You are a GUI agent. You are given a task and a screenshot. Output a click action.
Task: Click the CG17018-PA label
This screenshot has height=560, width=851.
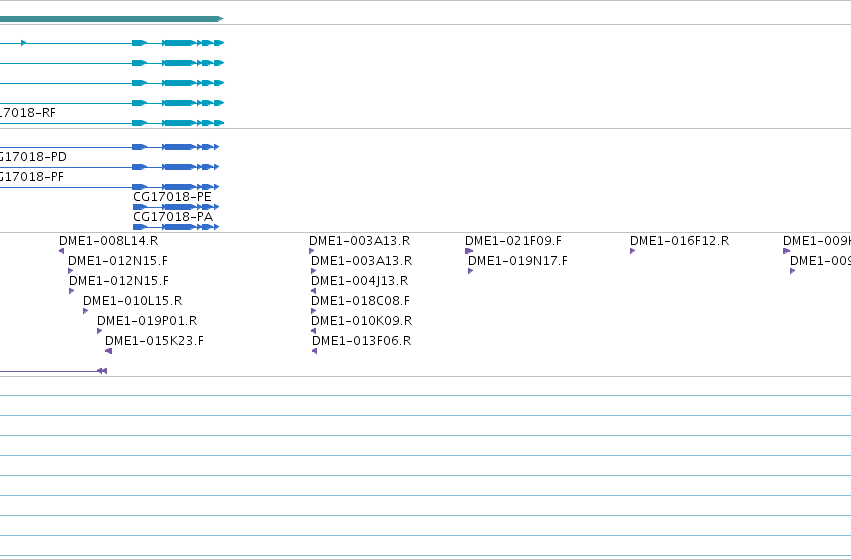pos(173,217)
